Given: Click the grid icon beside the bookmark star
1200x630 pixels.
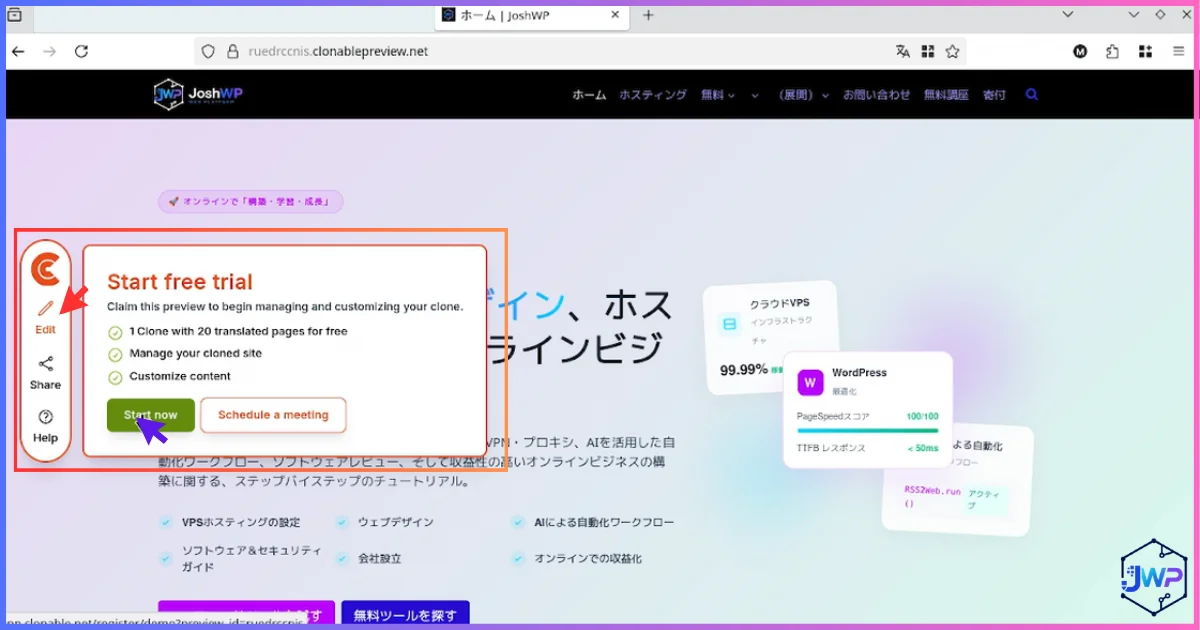Looking at the screenshot, I should 928,51.
